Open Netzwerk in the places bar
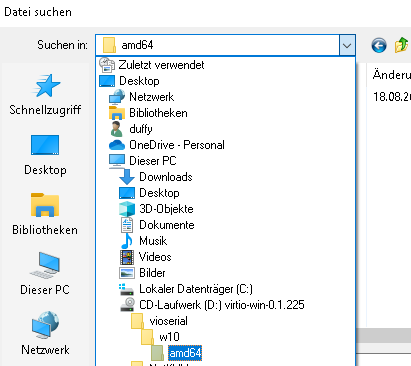The width and height of the screenshot is (411, 366). (x=45, y=333)
